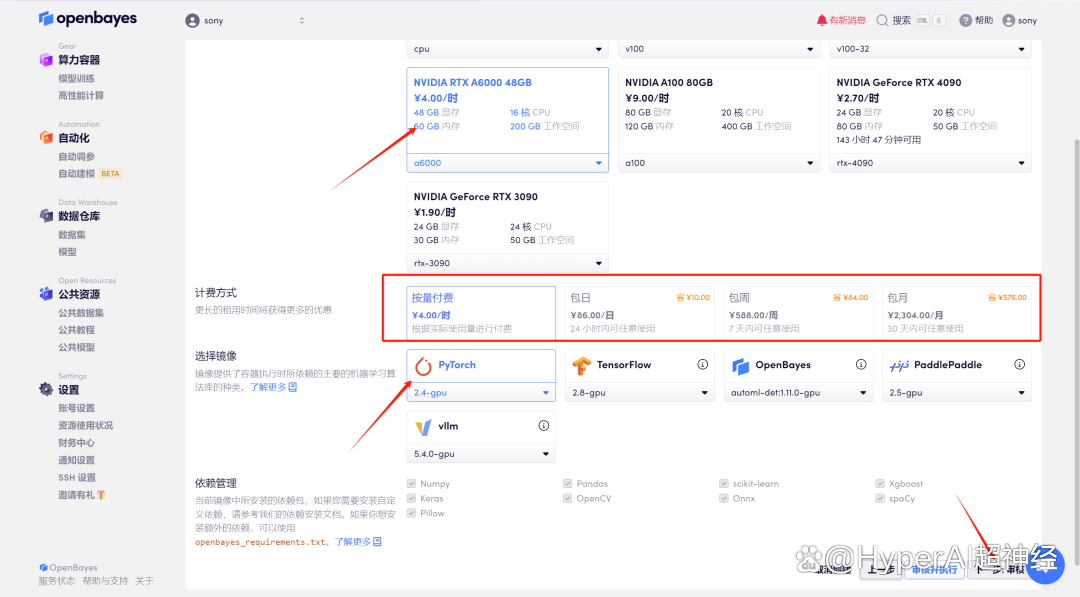Open the automl-det:1.11.0-gpu dropdown

pyautogui.click(x=798, y=392)
